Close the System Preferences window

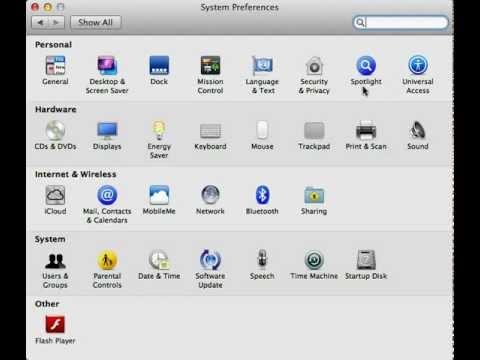click(x=35, y=7)
